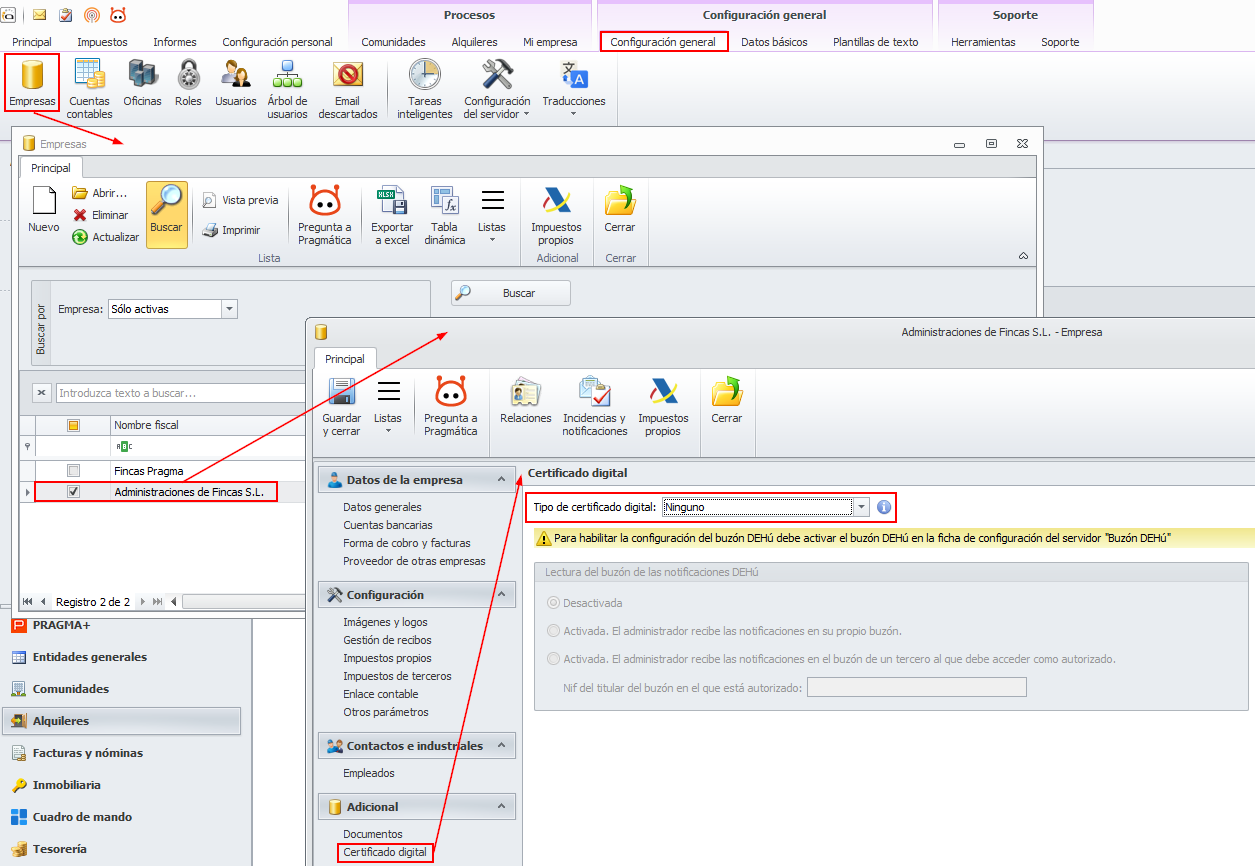
Task: Switch to the Configuración general tab
Action: (x=663, y=42)
